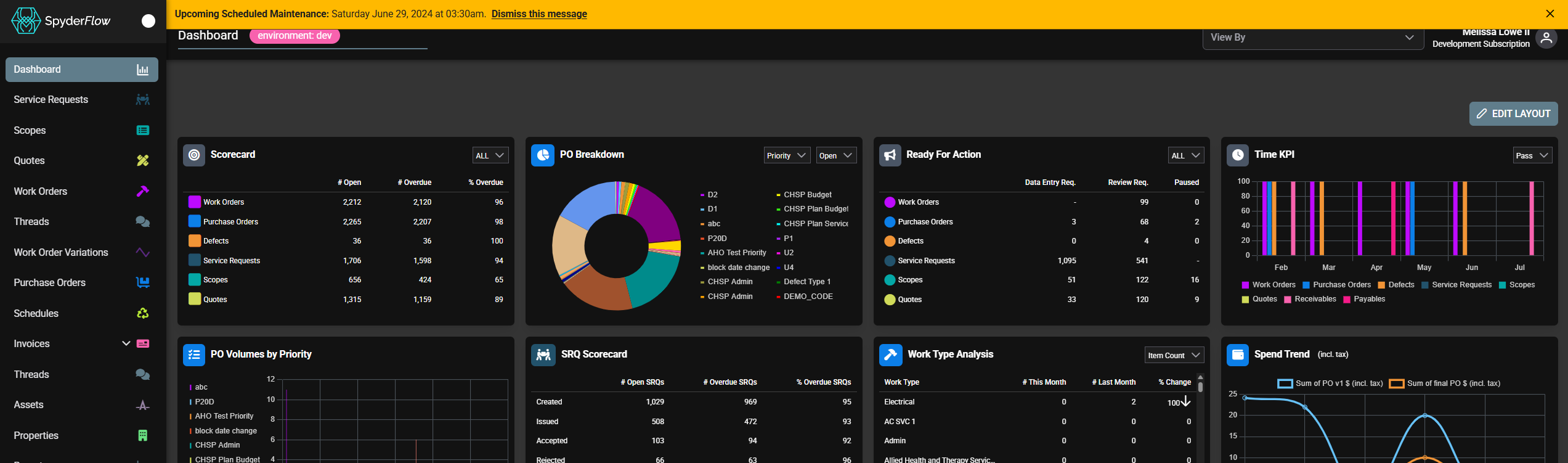Toggle the white sidebar switch near logo
This screenshot has width=1568, height=463.
pyautogui.click(x=148, y=21)
